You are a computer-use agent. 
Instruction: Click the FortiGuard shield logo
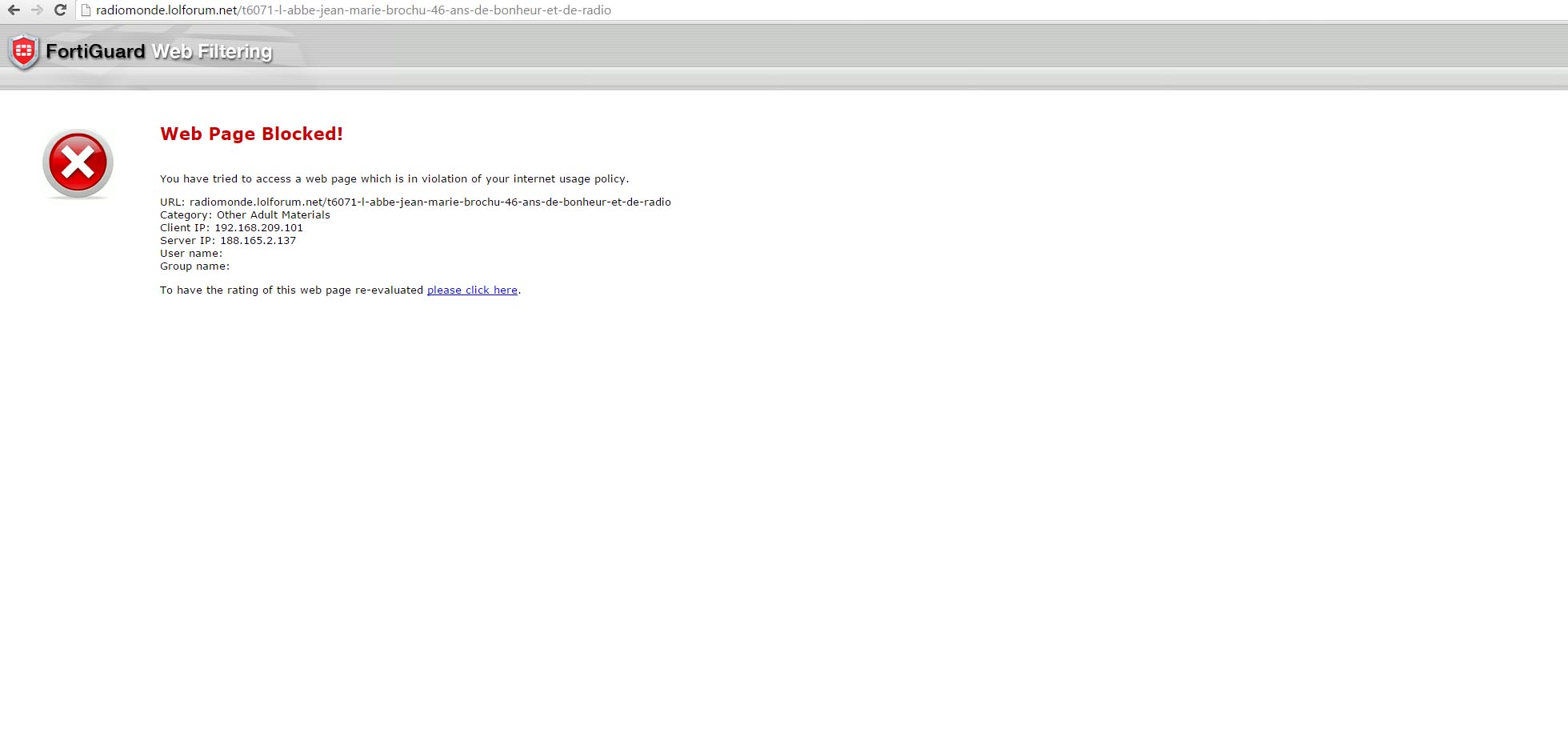pos(23,52)
